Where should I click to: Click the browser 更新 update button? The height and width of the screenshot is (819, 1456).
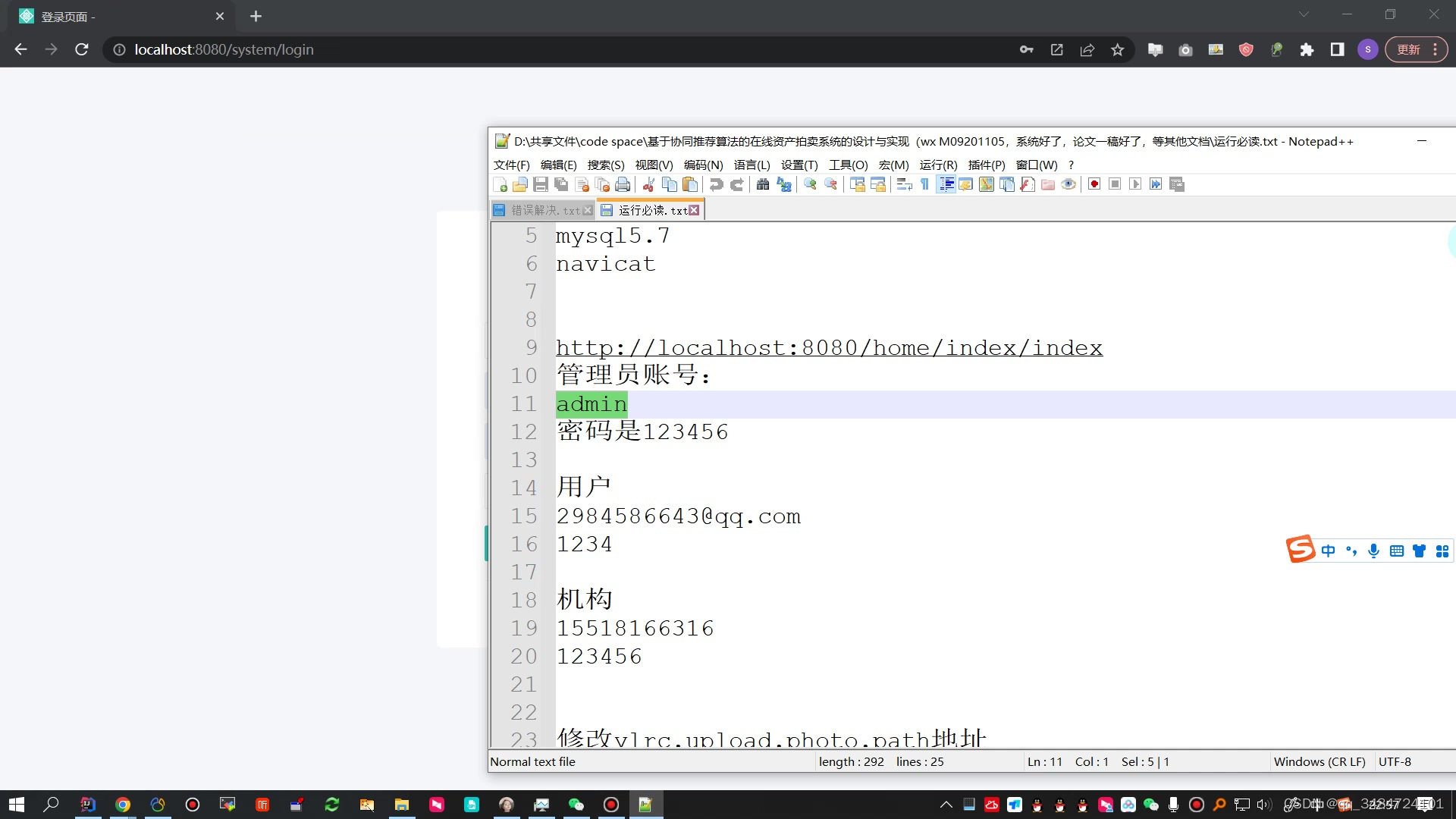[1409, 49]
